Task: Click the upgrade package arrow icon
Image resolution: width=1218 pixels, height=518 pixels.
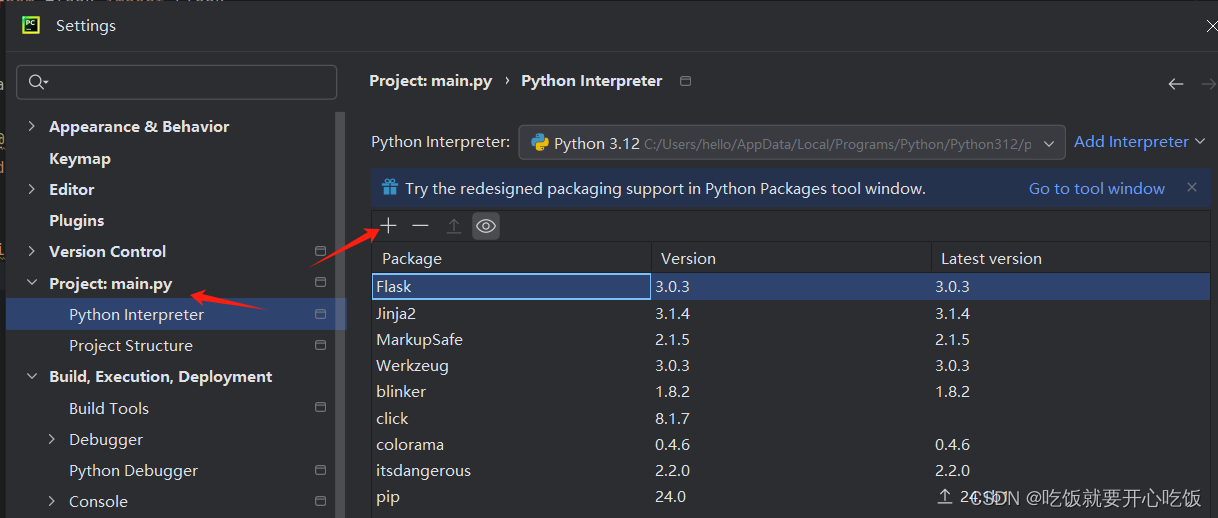Action: [x=453, y=226]
